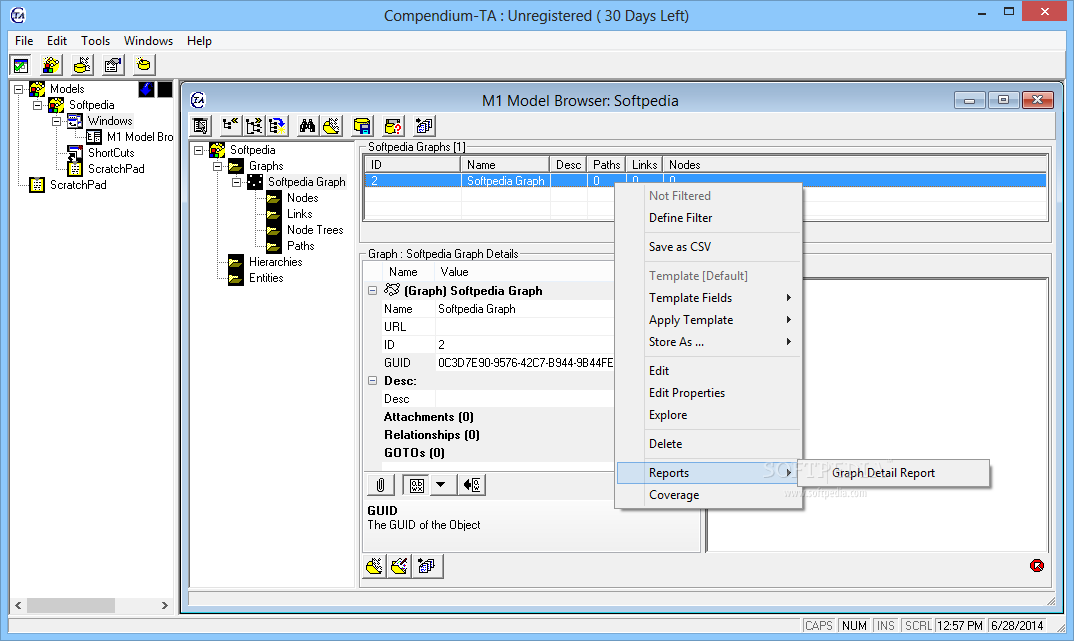This screenshot has width=1074, height=641.
Task: Click the horizontal scrollbar thumb in Models panel
Action: (71, 605)
